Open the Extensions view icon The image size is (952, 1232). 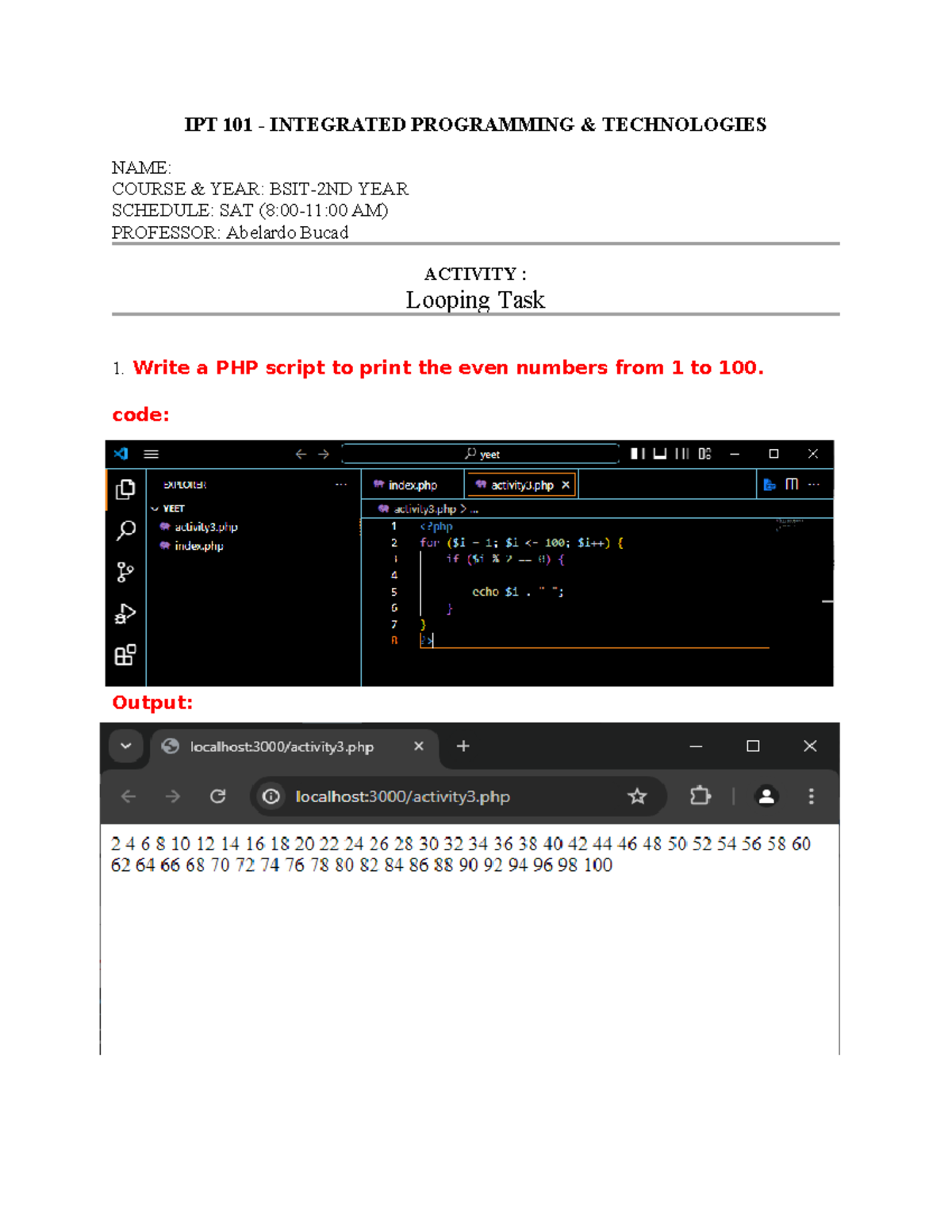pos(125,655)
